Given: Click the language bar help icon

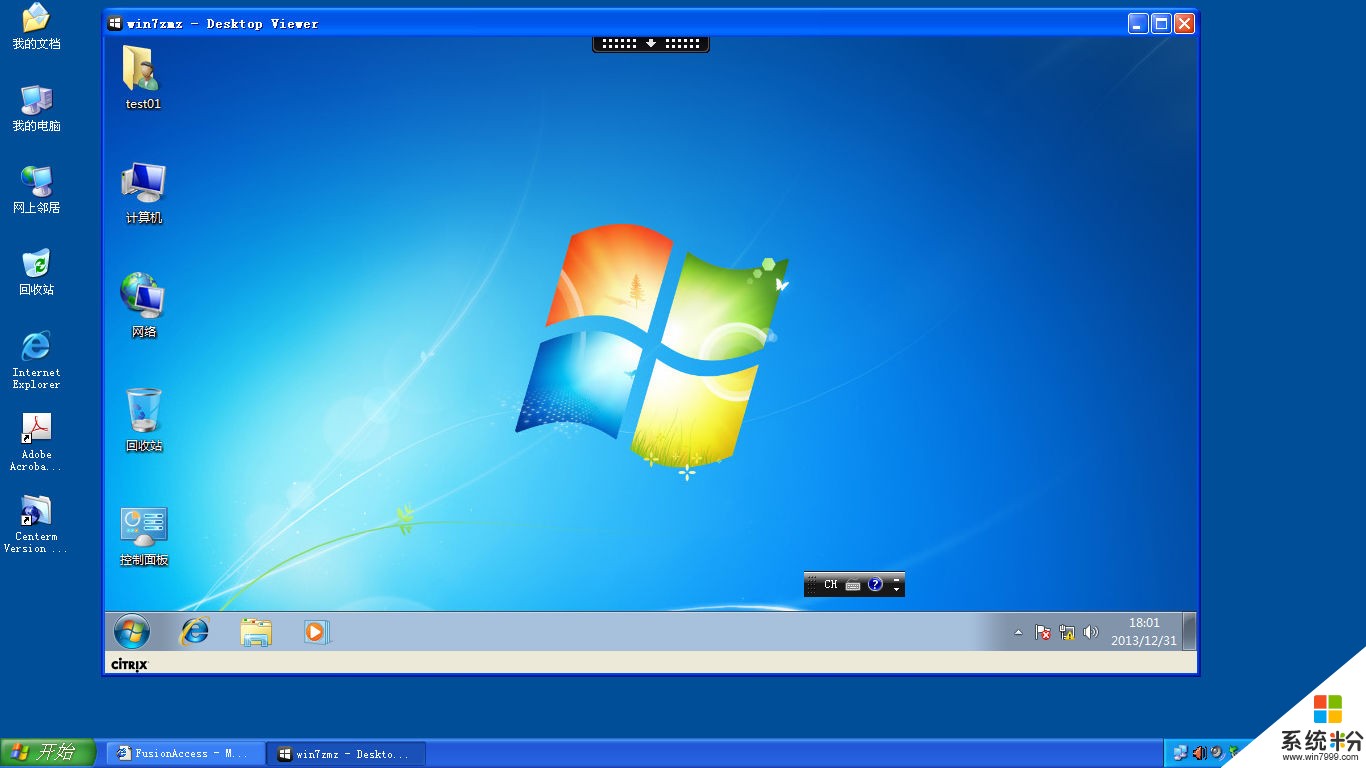Looking at the screenshot, I should click(x=875, y=585).
